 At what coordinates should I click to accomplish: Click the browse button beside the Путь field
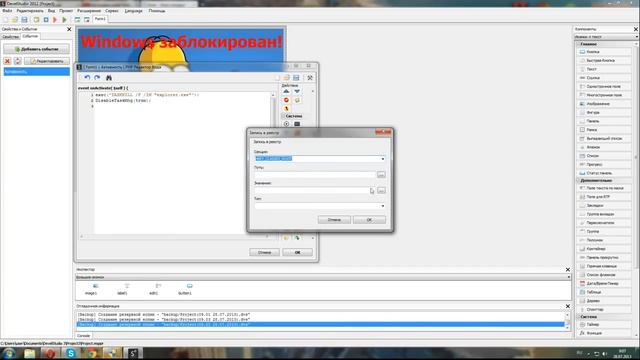[381, 175]
